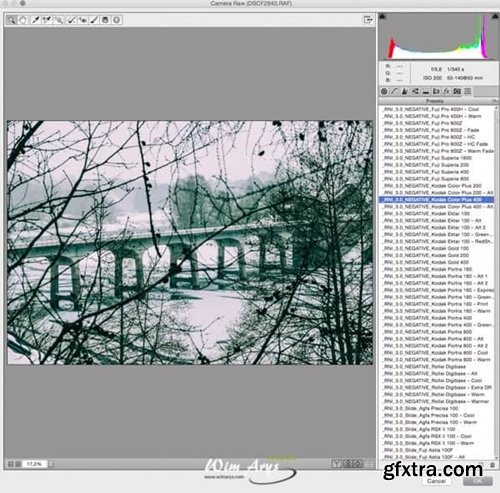This screenshot has height=493, width=500.
Task: Apply preset Fuji Pro 800Z - Fade
Action: (x=437, y=130)
